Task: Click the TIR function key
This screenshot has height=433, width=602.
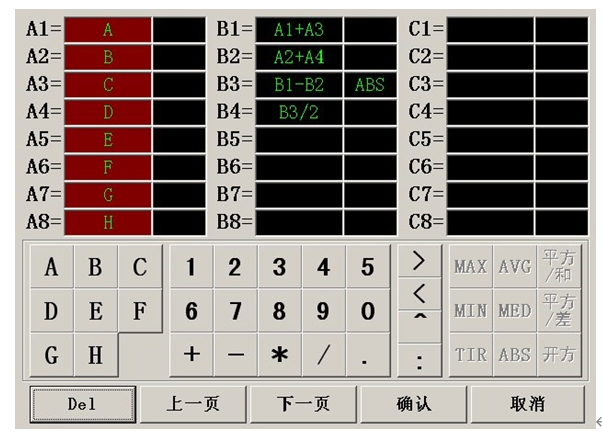Action: pos(471,355)
